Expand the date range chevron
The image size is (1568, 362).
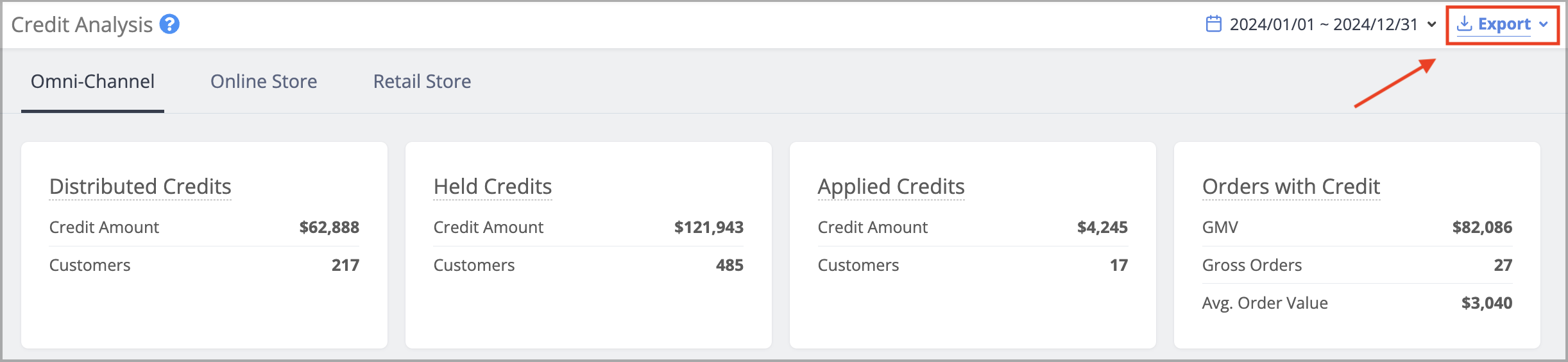tap(1431, 24)
